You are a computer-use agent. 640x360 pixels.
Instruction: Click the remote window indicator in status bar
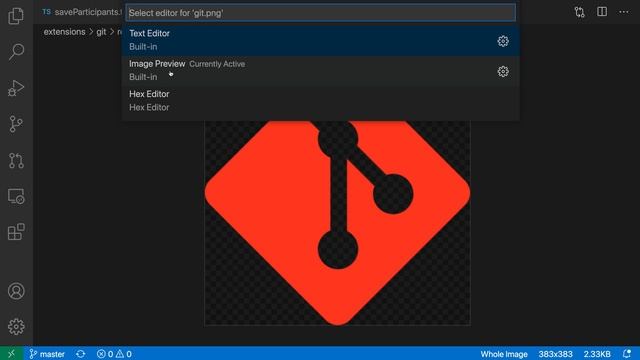coord(11,353)
